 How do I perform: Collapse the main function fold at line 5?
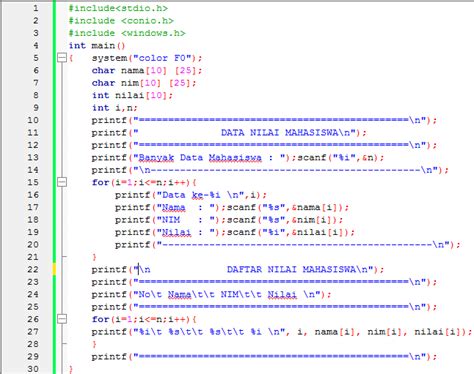click(x=62, y=58)
